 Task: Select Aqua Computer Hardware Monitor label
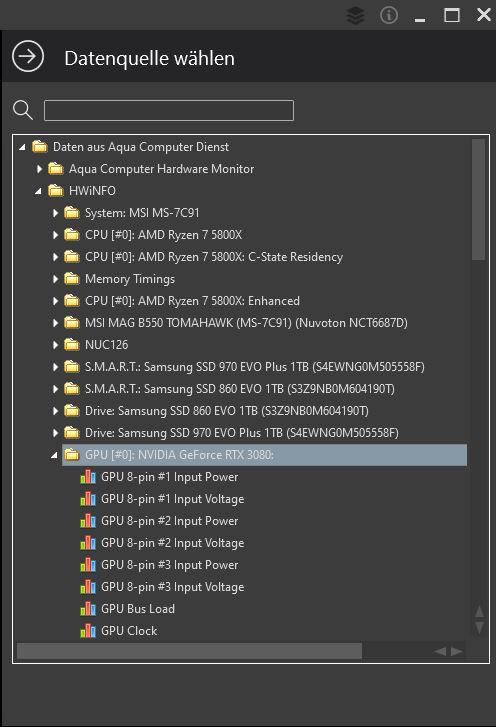point(161,168)
